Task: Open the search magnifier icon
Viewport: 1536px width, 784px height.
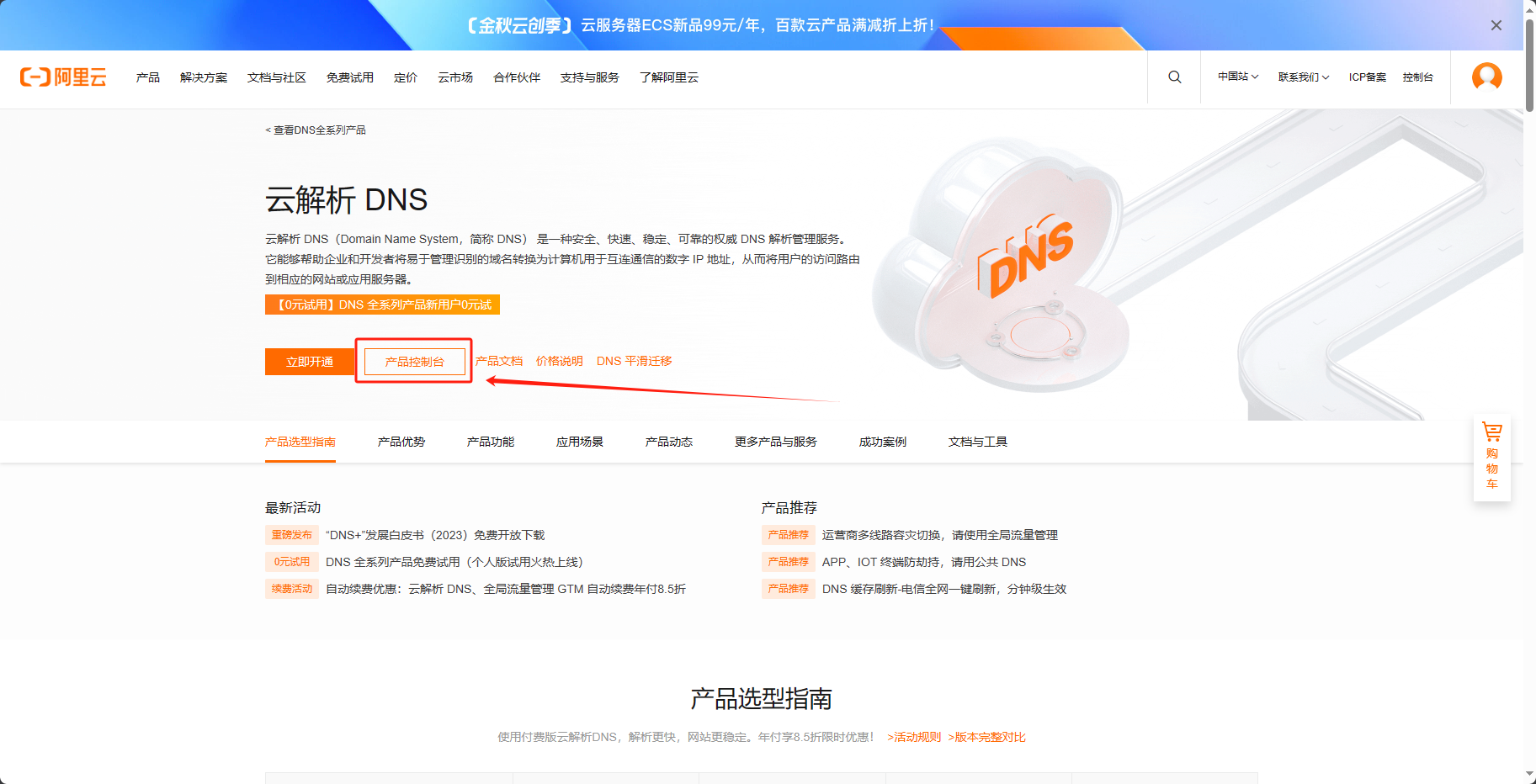Action: (1175, 77)
